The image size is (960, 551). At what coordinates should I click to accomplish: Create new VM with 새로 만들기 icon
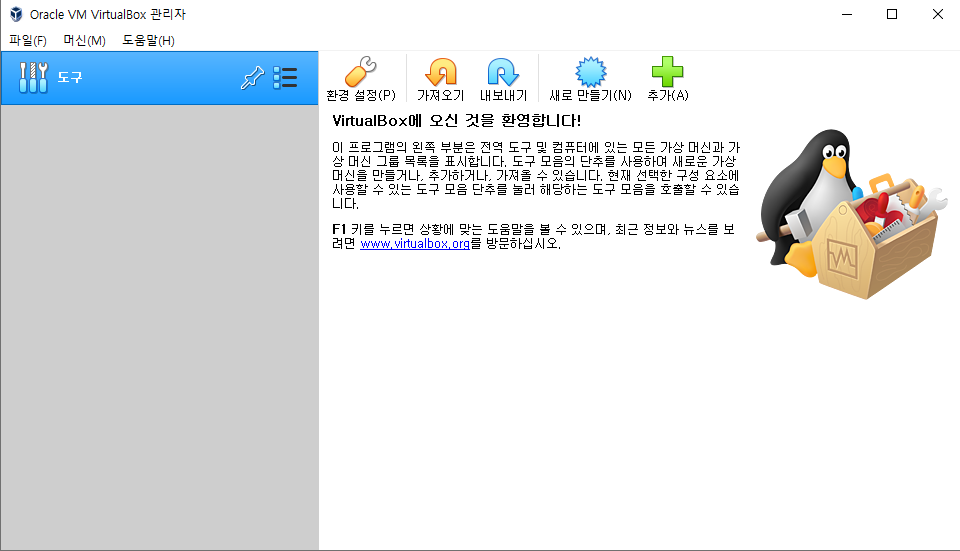point(591,72)
